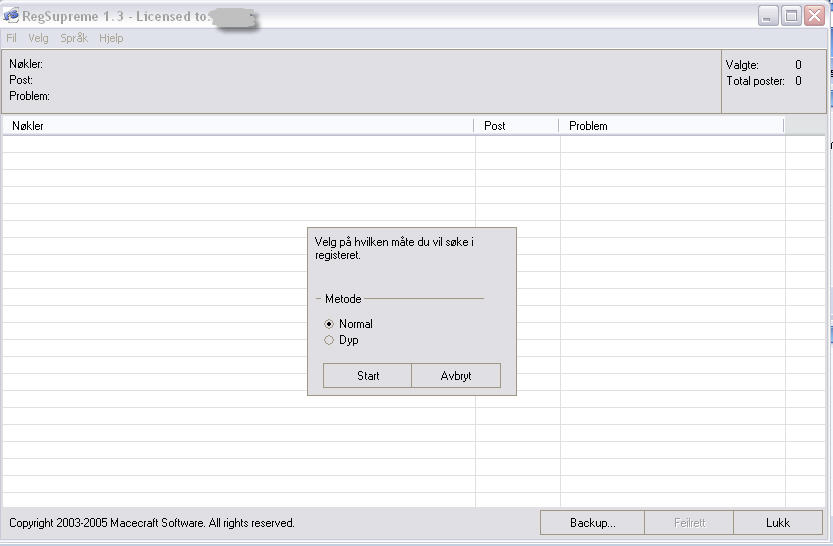The width and height of the screenshot is (833, 546).
Task: Open the Velg menu
Action: point(38,38)
